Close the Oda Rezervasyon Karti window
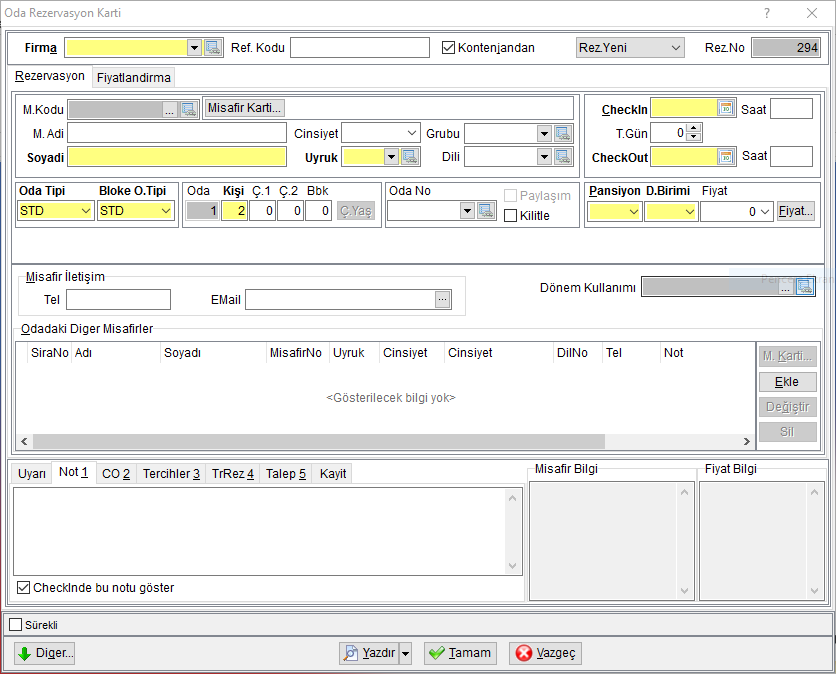Viewport: 836px width, 674px height. (x=812, y=13)
